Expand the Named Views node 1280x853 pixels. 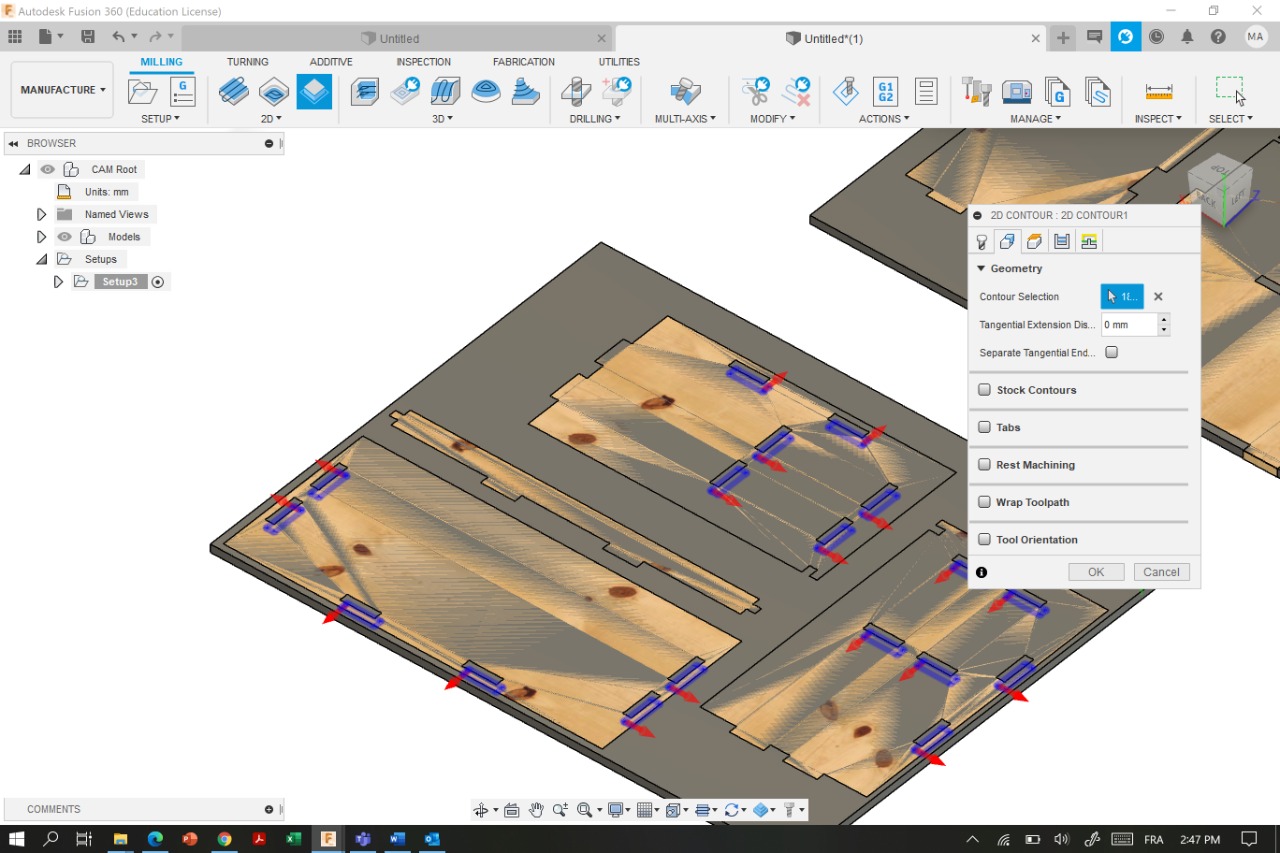coord(41,214)
